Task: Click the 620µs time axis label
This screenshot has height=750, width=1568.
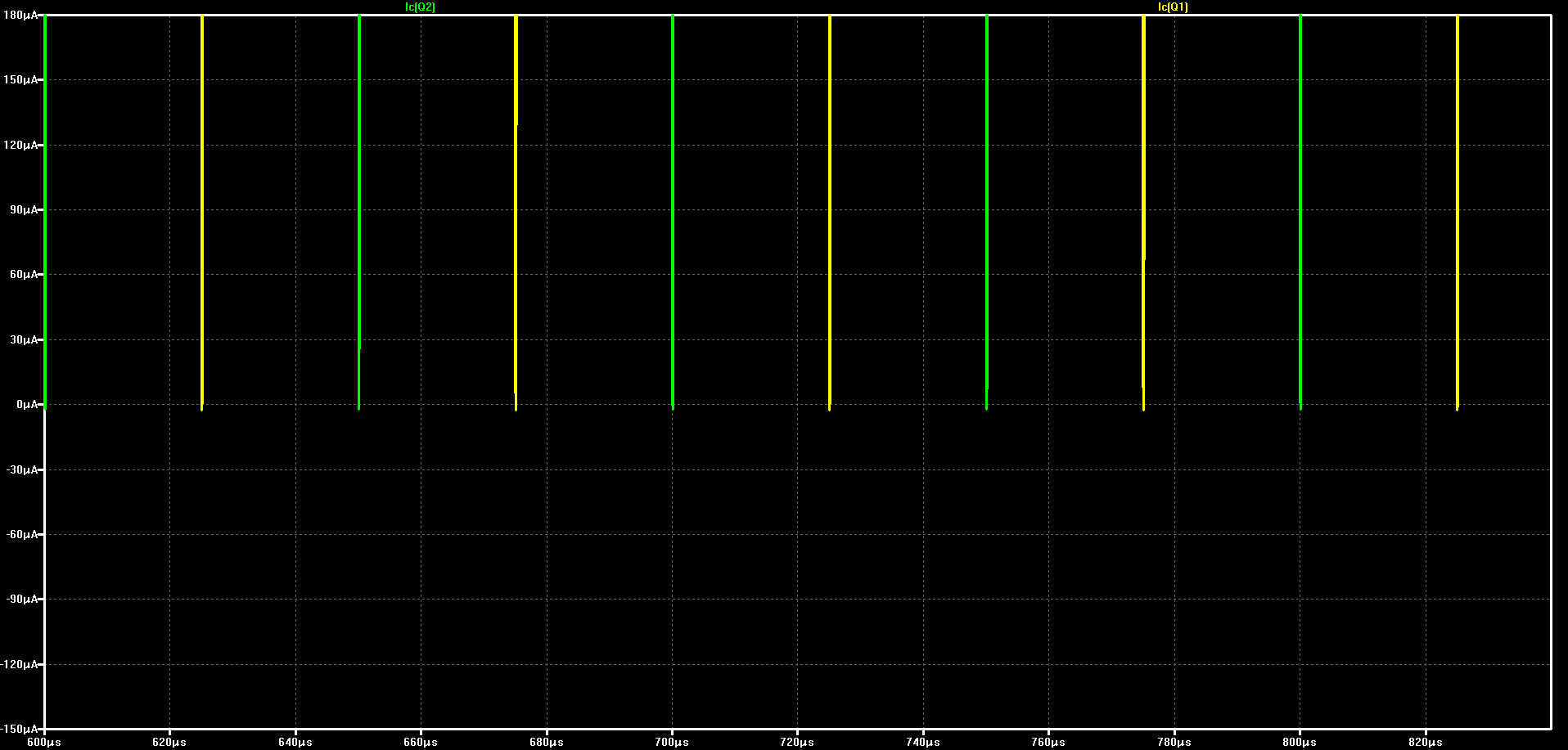Action: 169,743
